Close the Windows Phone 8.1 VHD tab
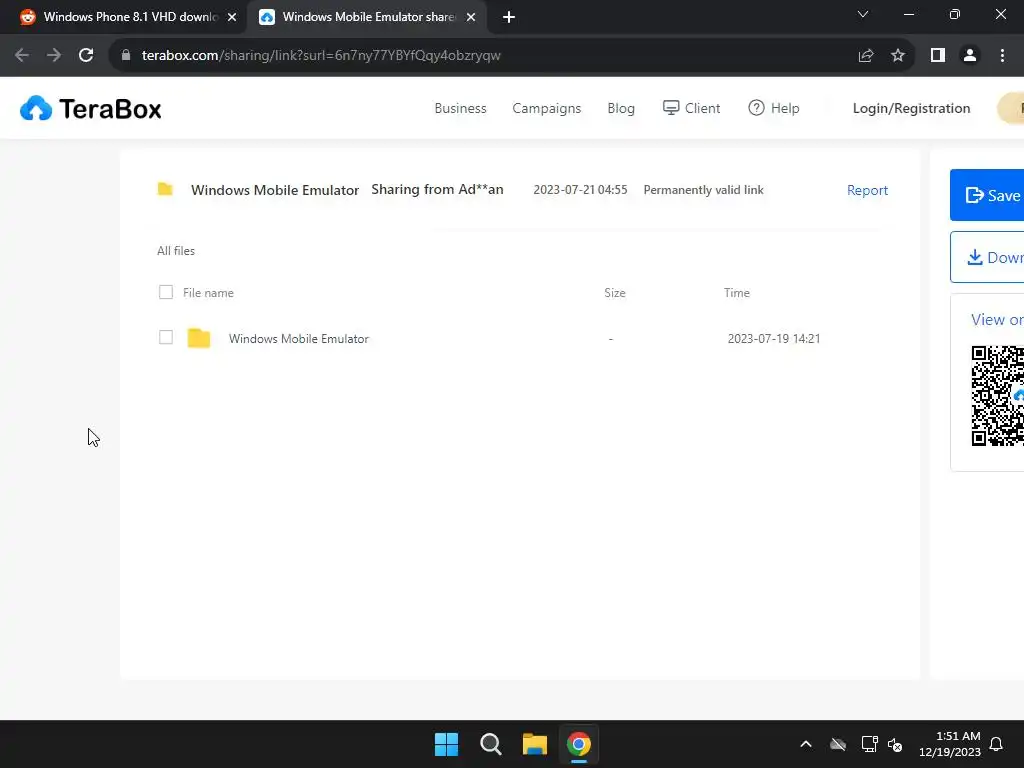 pos(232,18)
